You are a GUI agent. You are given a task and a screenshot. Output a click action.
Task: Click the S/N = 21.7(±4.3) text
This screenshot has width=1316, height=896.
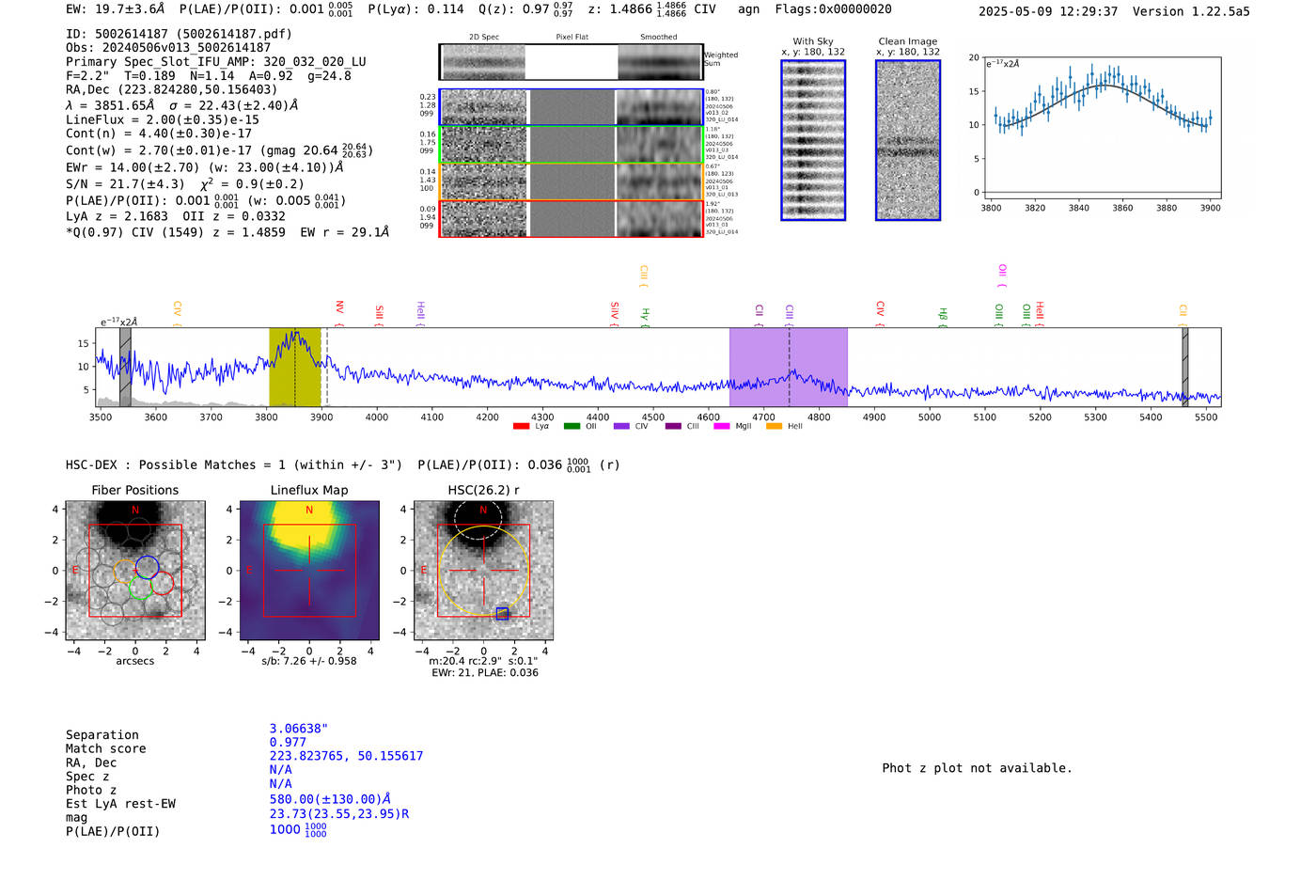(125, 184)
